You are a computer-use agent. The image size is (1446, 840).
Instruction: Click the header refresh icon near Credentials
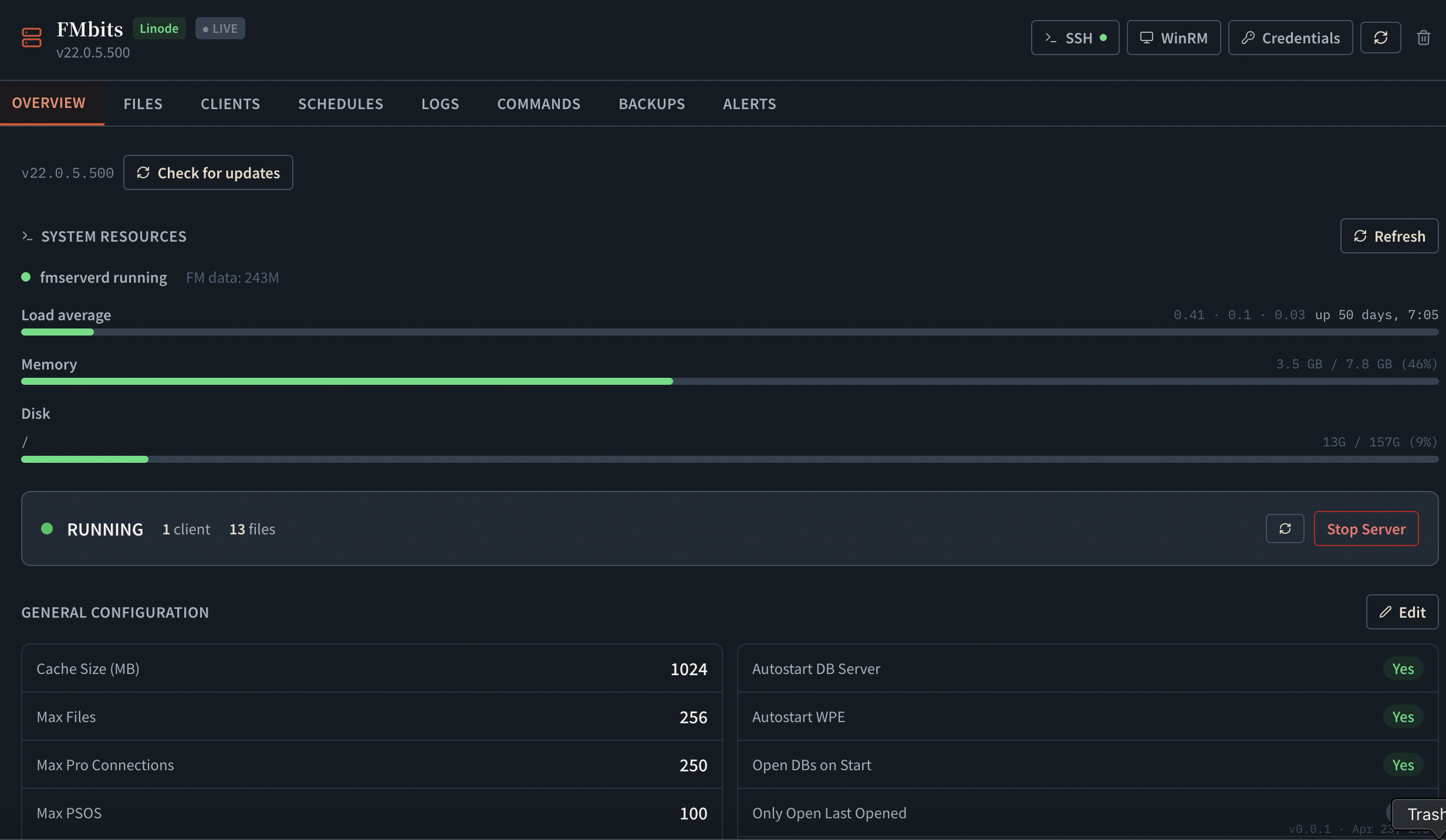coord(1380,38)
